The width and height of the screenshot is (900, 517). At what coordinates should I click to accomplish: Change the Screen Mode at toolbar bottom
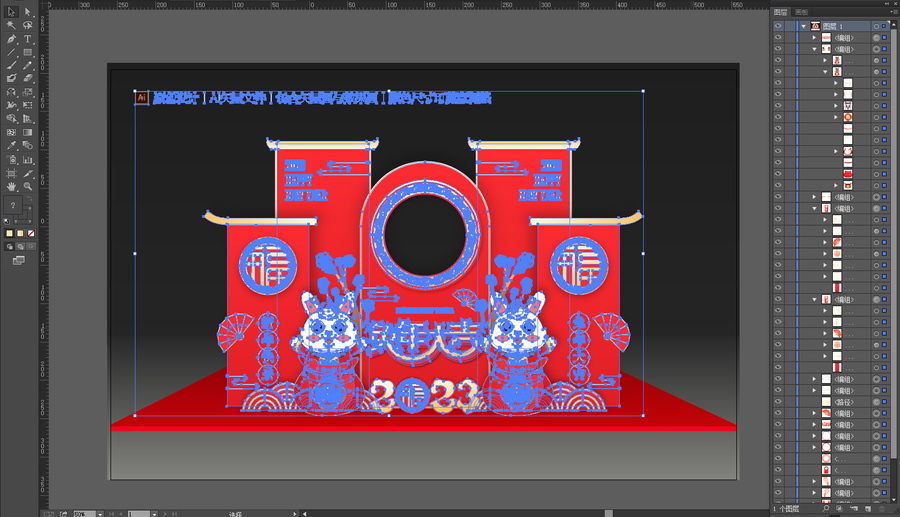coord(18,261)
